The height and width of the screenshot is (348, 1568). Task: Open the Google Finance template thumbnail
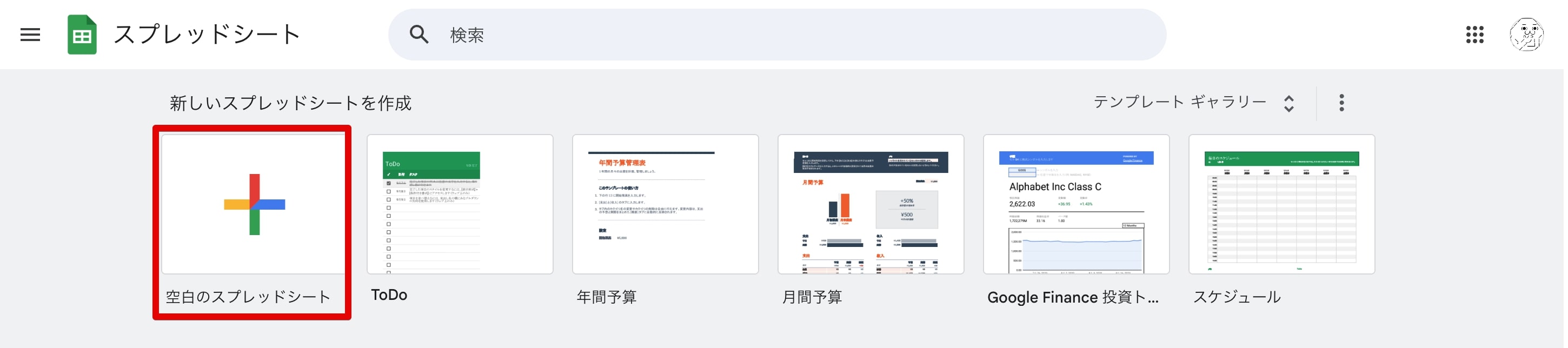(1079, 204)
